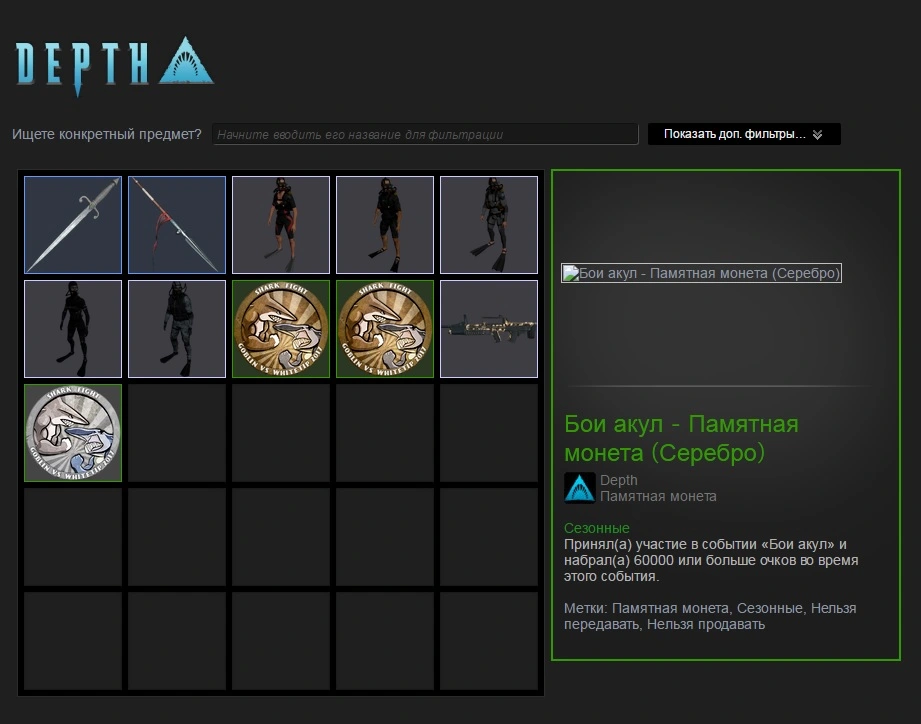
Task: Focus the item name filter field
Action: click(425, 134)
